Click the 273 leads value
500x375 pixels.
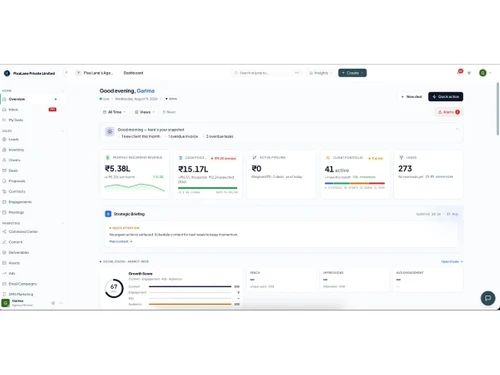pos(405,169)
